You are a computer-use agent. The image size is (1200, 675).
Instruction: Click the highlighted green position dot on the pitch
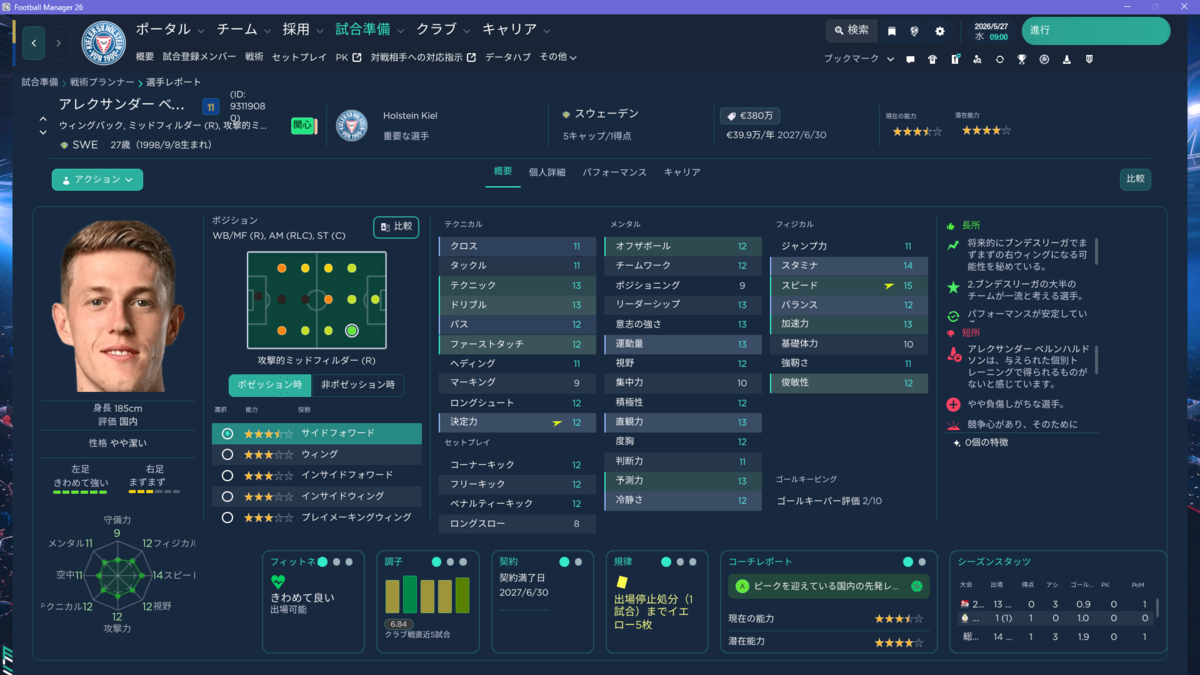pos(352,330)
